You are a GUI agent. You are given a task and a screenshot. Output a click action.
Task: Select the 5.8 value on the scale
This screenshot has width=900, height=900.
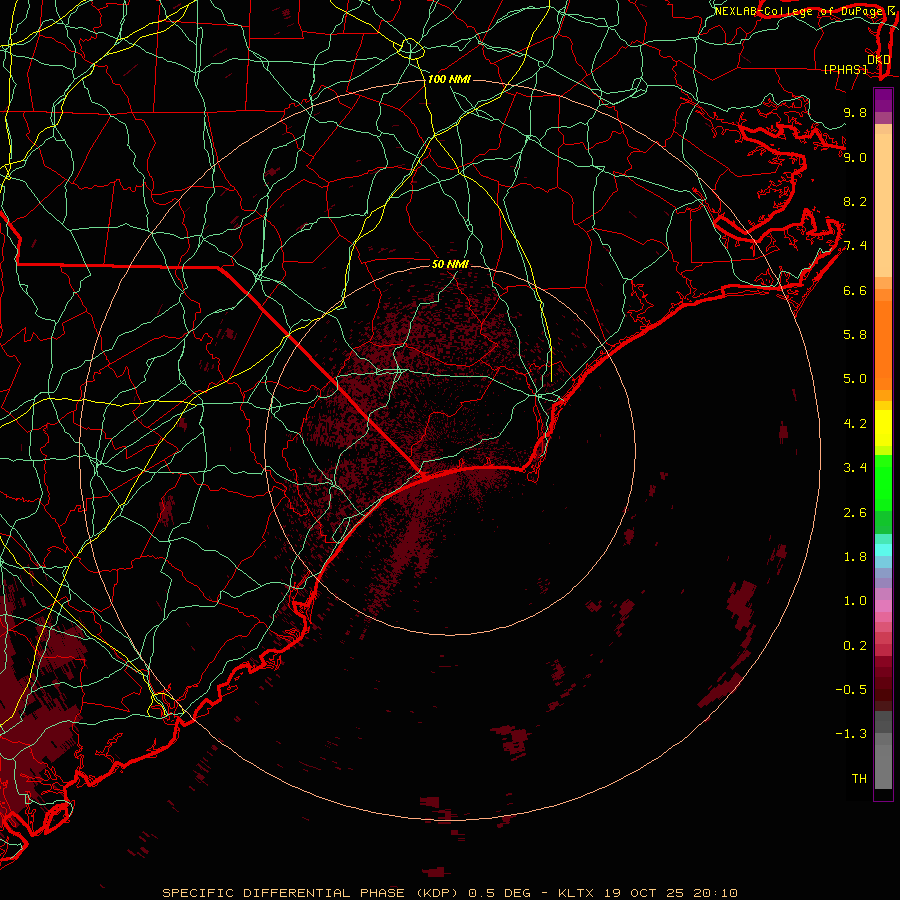855,335
